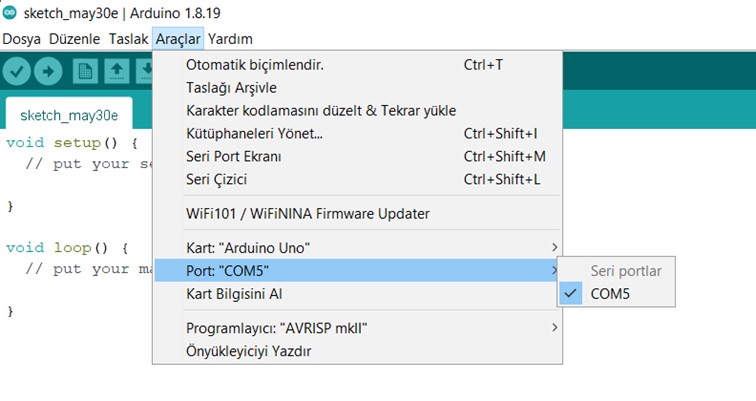Close the Araçlar menu

pos(178,39)
